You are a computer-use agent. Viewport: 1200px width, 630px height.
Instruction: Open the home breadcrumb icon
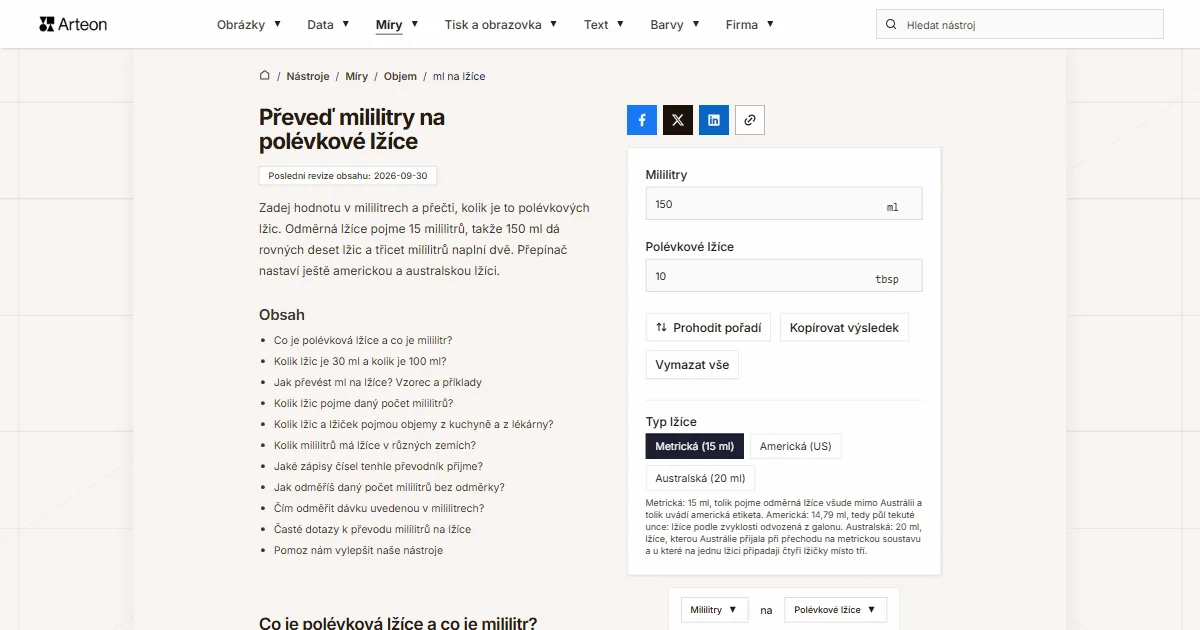click(x=265, y=76)
